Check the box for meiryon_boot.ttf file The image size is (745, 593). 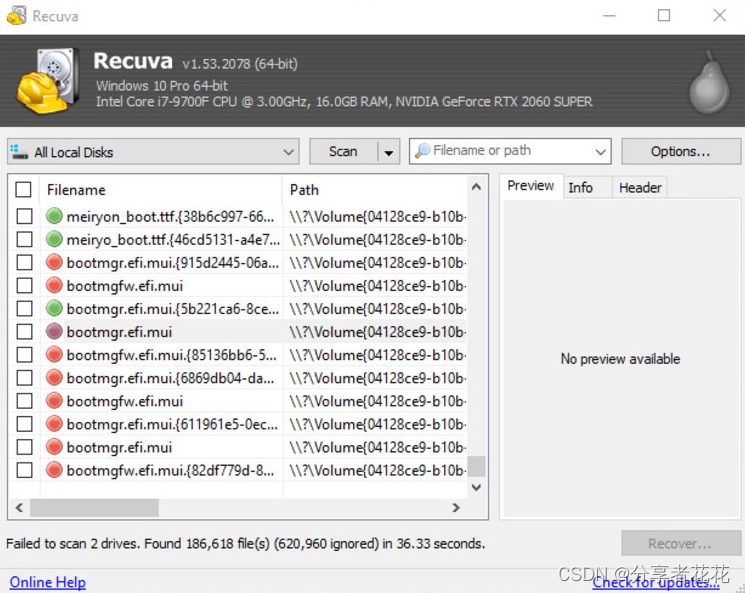(24, 216)
